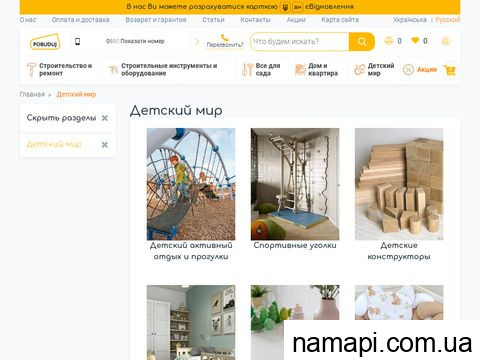Open the comparison scales icon
Screen dimensions: 480x360
[389, 41]
